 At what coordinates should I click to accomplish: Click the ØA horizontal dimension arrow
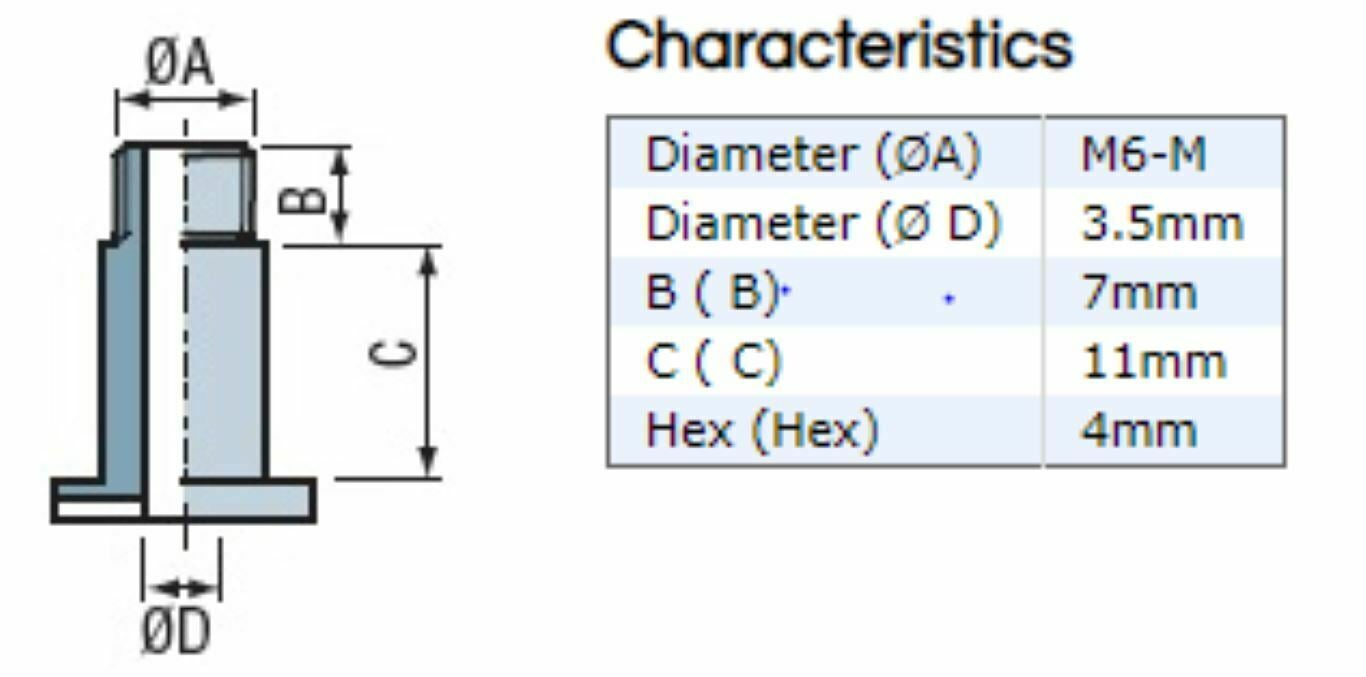pyautogui.click(x=185, y=99)
